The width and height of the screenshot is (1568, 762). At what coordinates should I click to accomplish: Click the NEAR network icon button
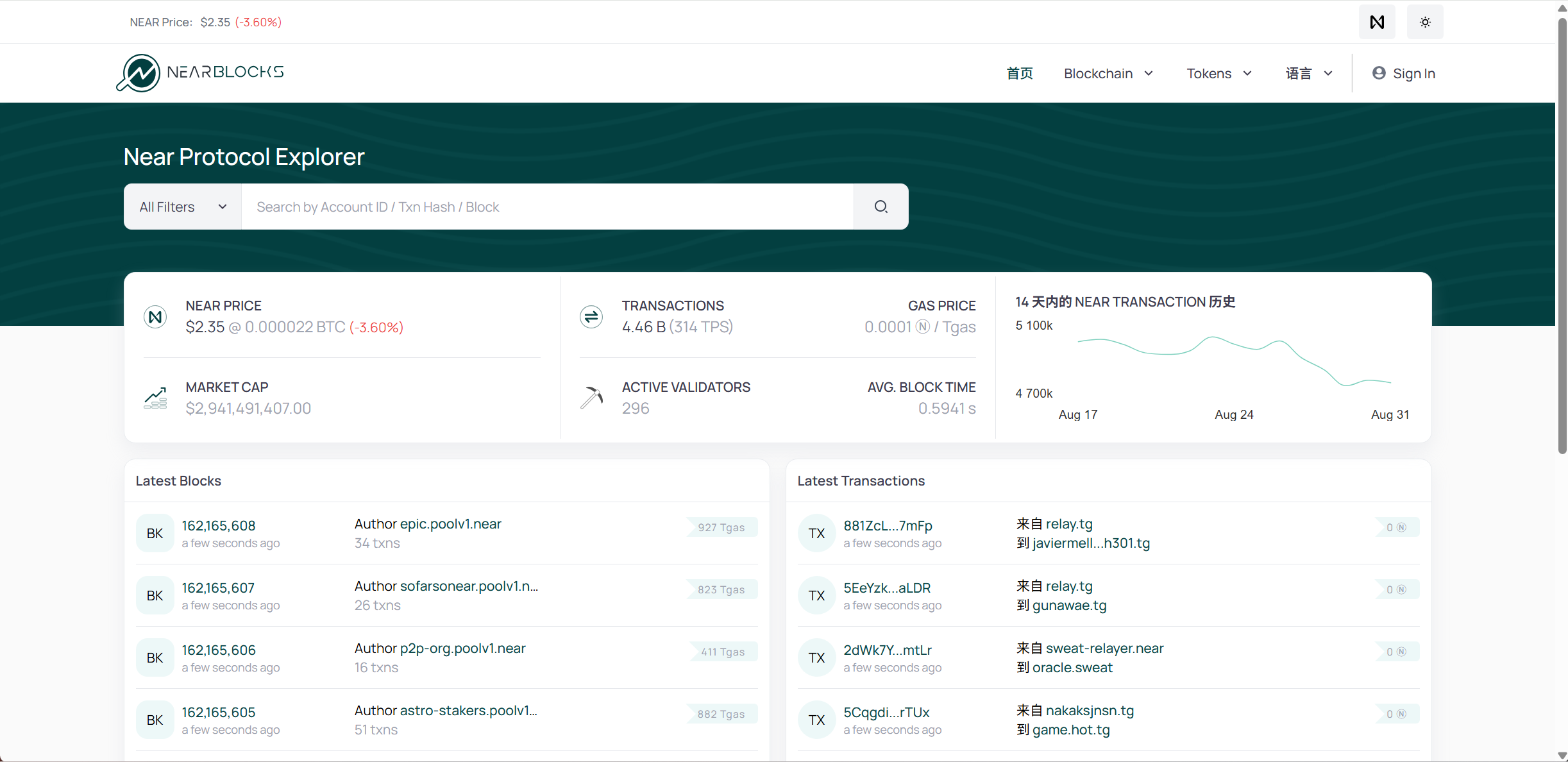pos(1376,22)
